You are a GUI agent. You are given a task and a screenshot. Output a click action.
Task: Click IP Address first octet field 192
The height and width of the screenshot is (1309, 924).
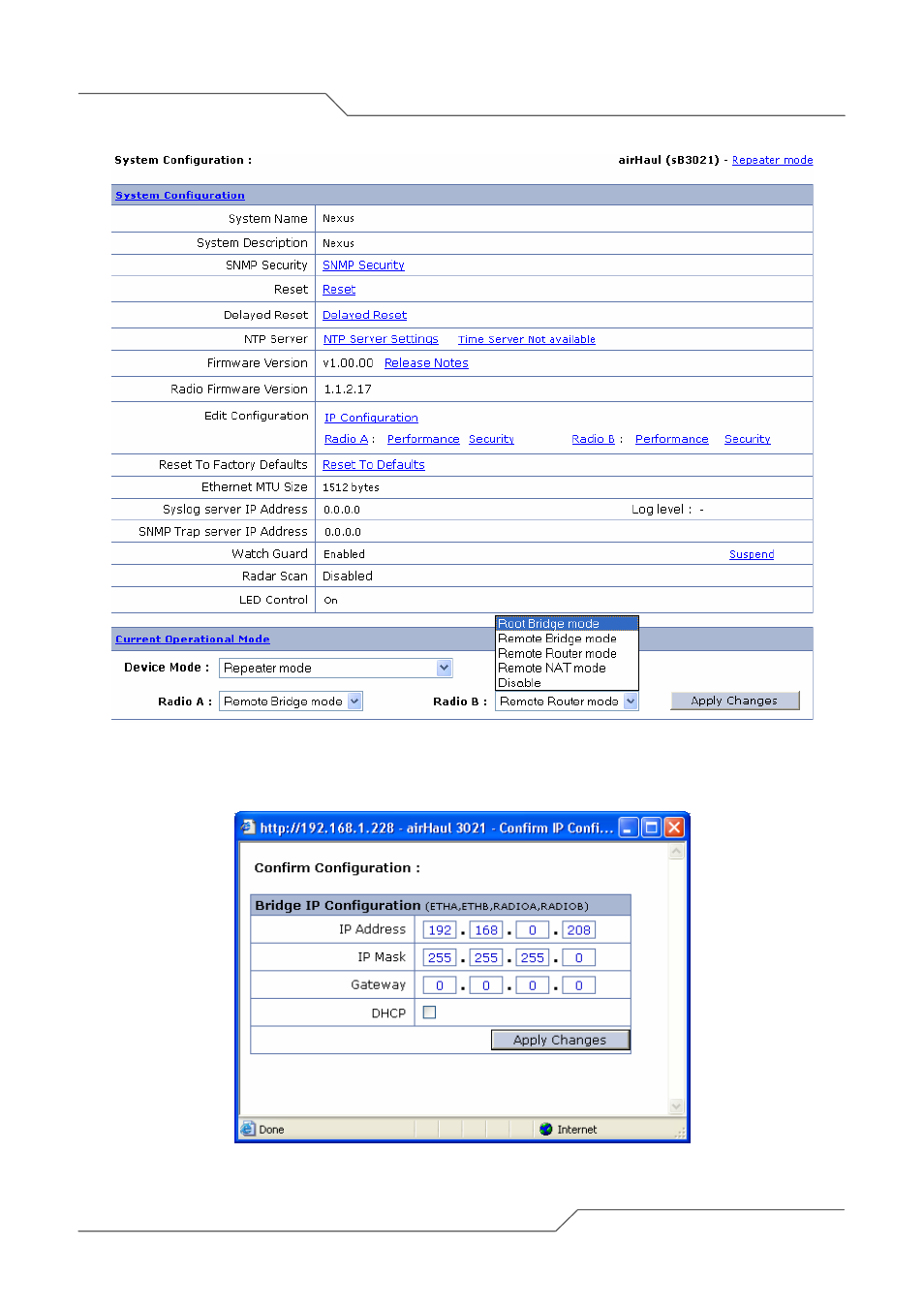[440, 930]
